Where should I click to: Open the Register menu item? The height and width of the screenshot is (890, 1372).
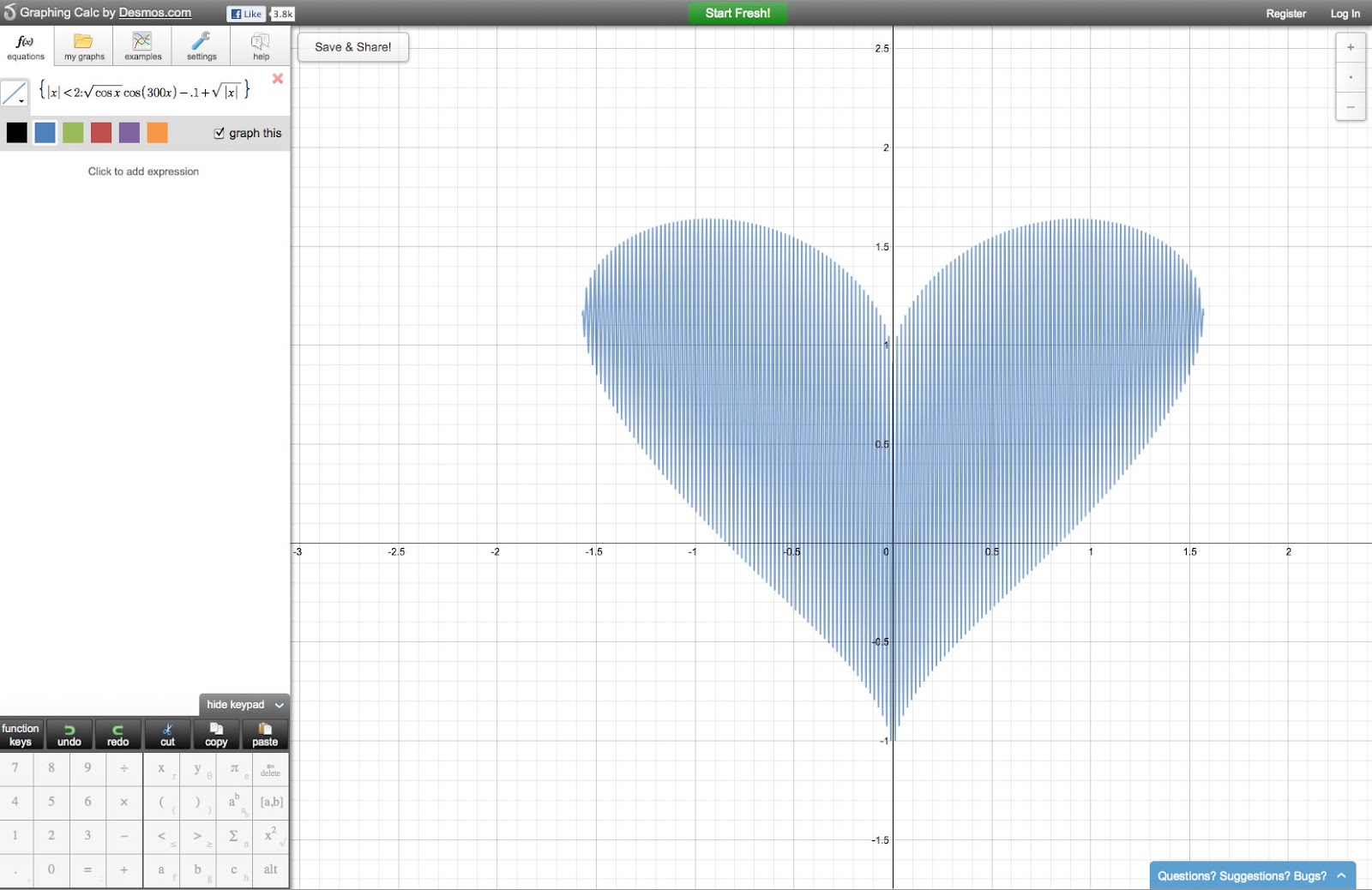click(x=1285, y=13)
